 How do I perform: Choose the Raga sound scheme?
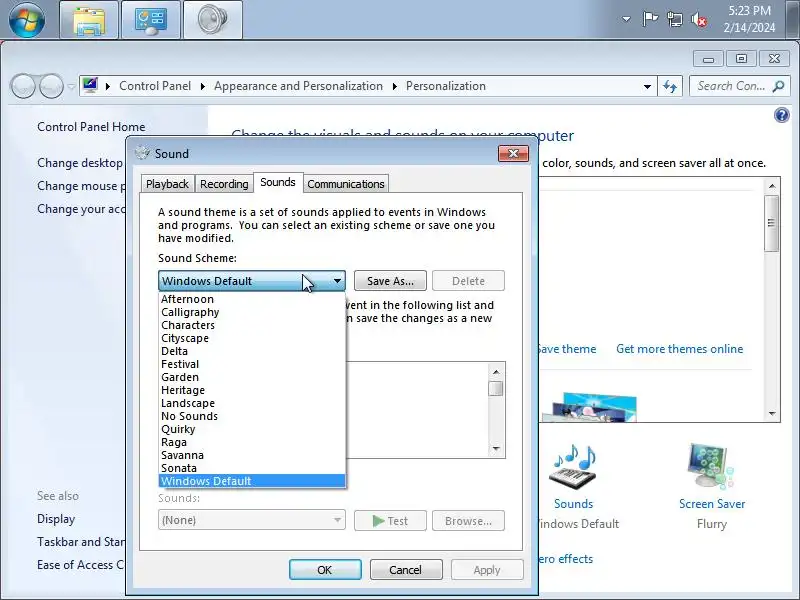pyautogui.click(x=252, y=442)
